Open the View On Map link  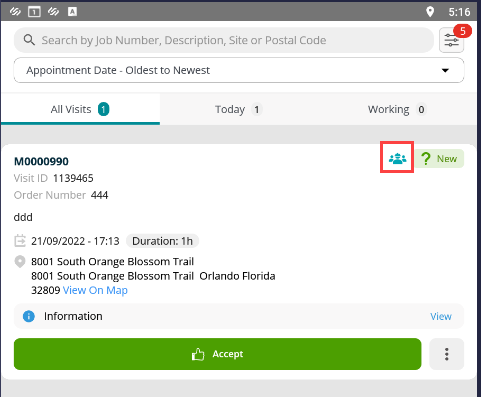95,290
